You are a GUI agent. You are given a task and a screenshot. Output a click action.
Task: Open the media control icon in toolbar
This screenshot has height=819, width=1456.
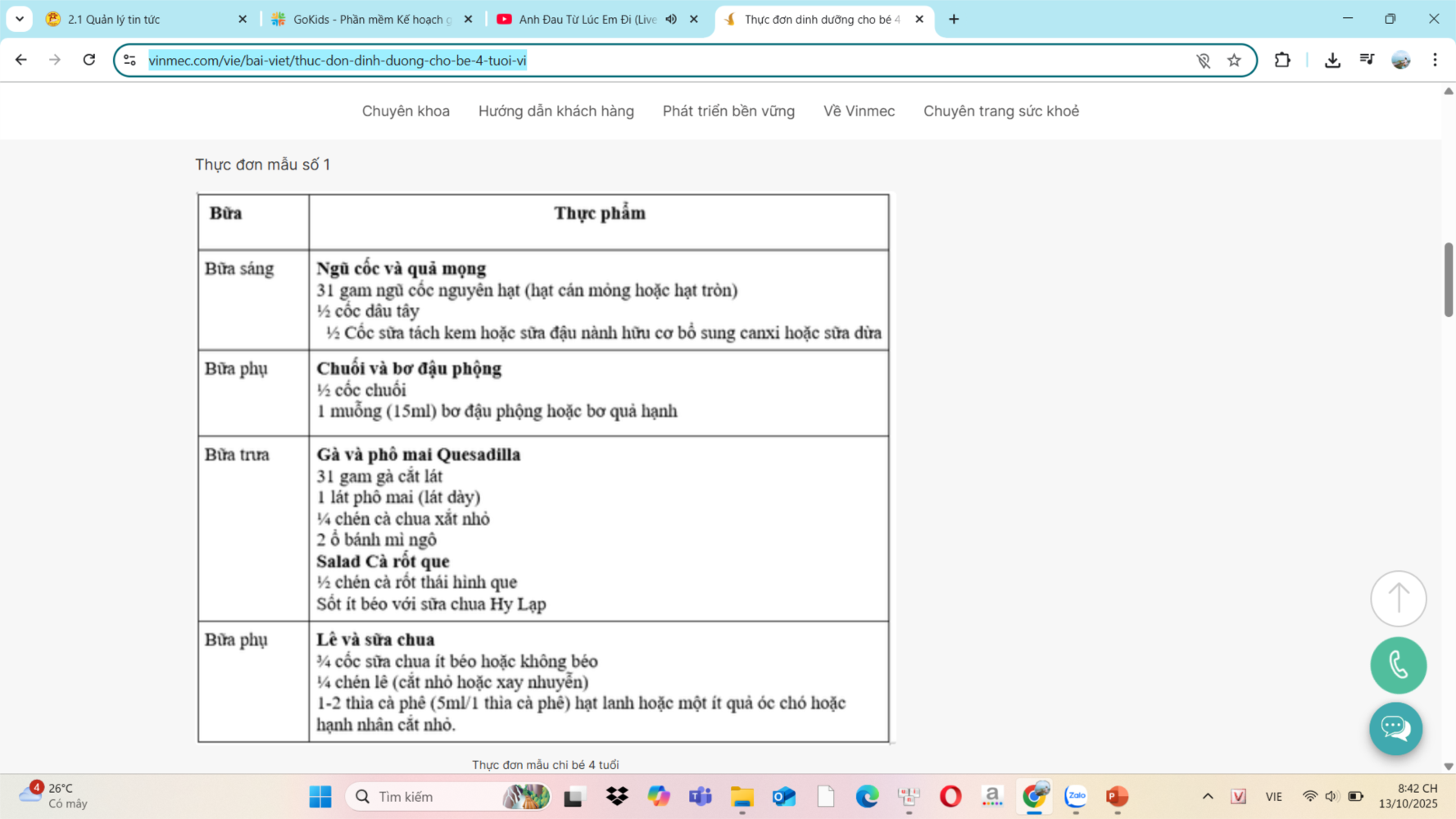pos(1367,60)
